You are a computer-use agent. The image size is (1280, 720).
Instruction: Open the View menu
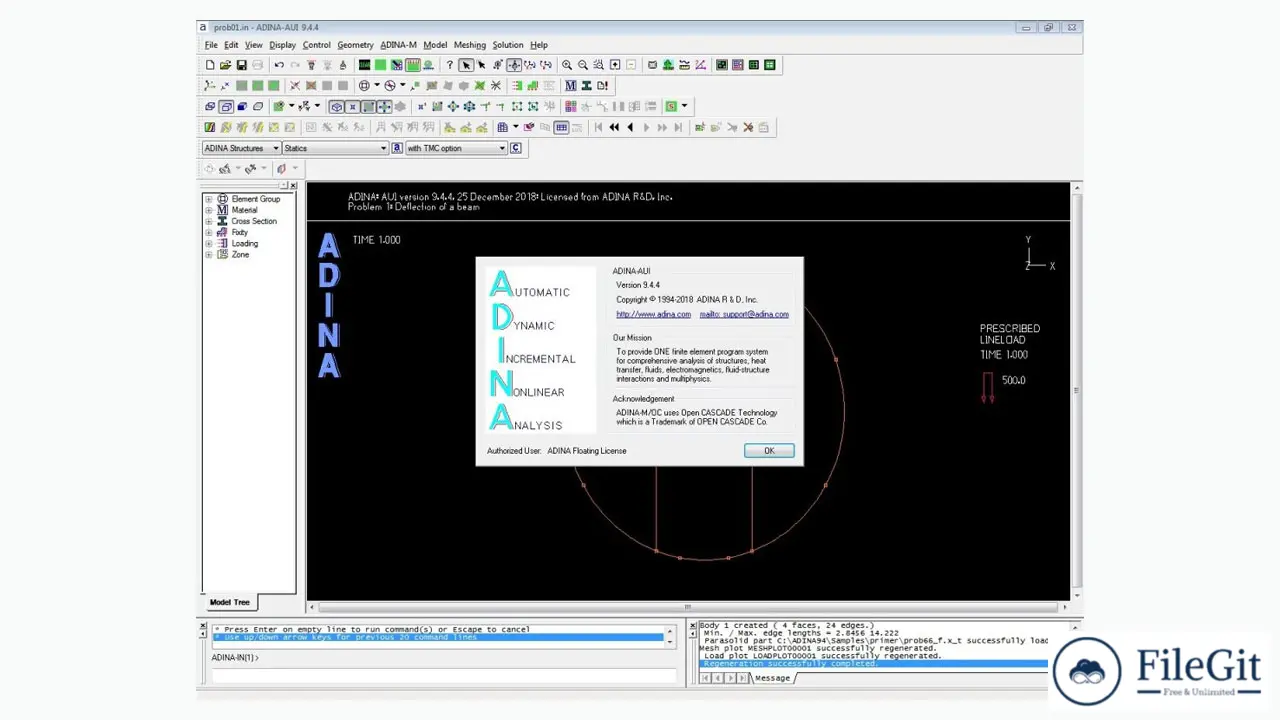click(254, 45)
